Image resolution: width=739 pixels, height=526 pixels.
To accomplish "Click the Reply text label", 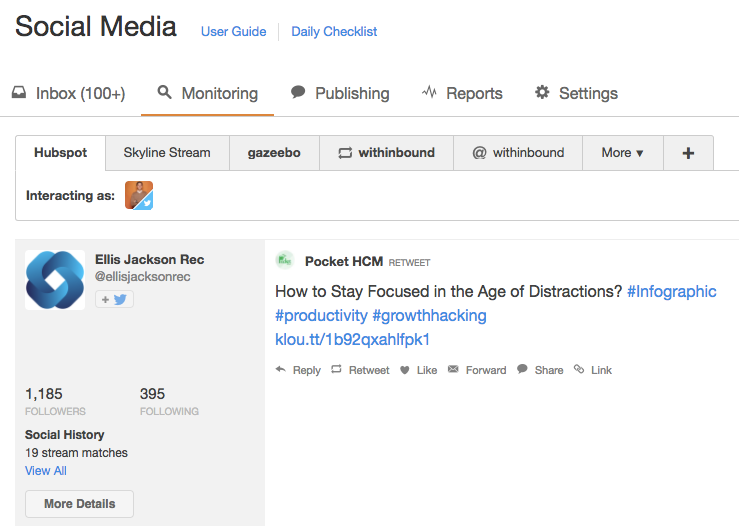I will [x=307, y=370].
